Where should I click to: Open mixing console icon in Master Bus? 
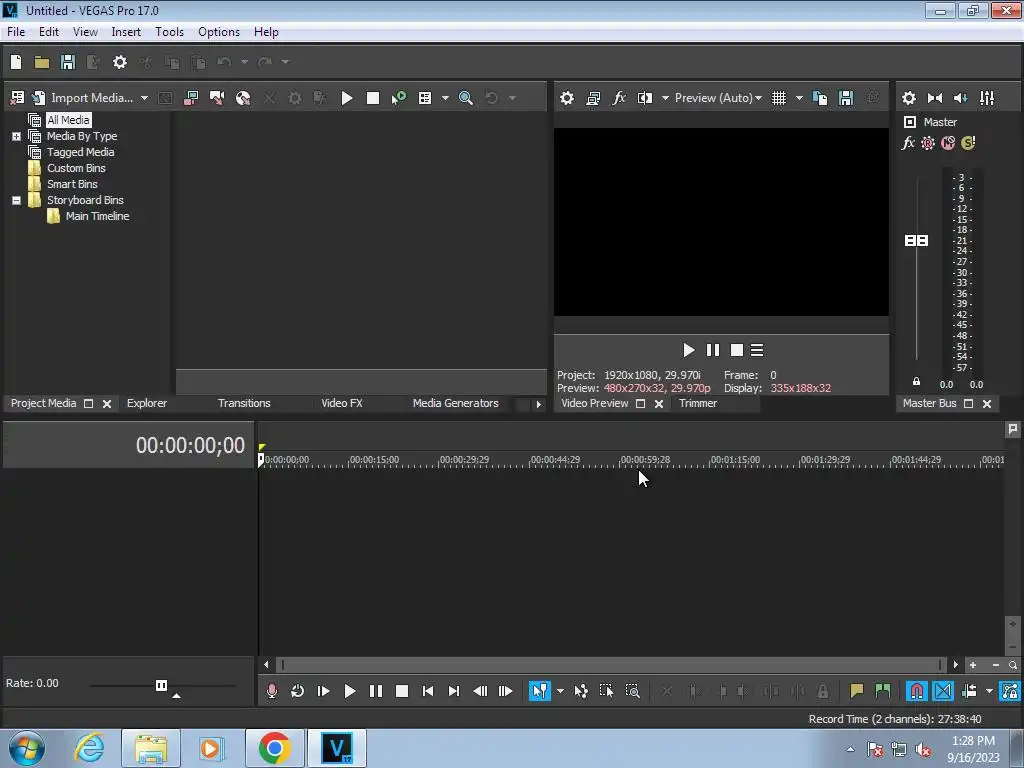pos(987,98)
